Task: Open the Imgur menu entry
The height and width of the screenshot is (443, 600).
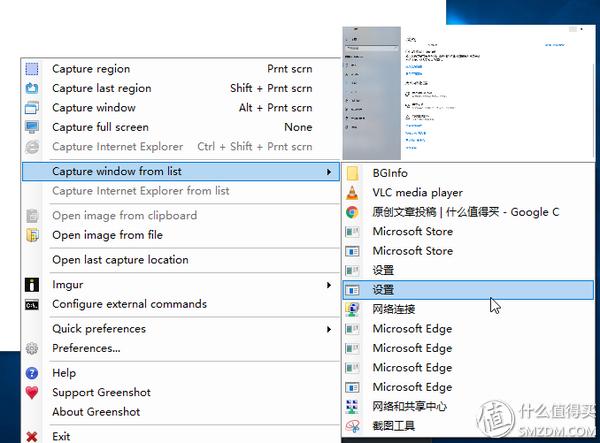Action: 181,285
